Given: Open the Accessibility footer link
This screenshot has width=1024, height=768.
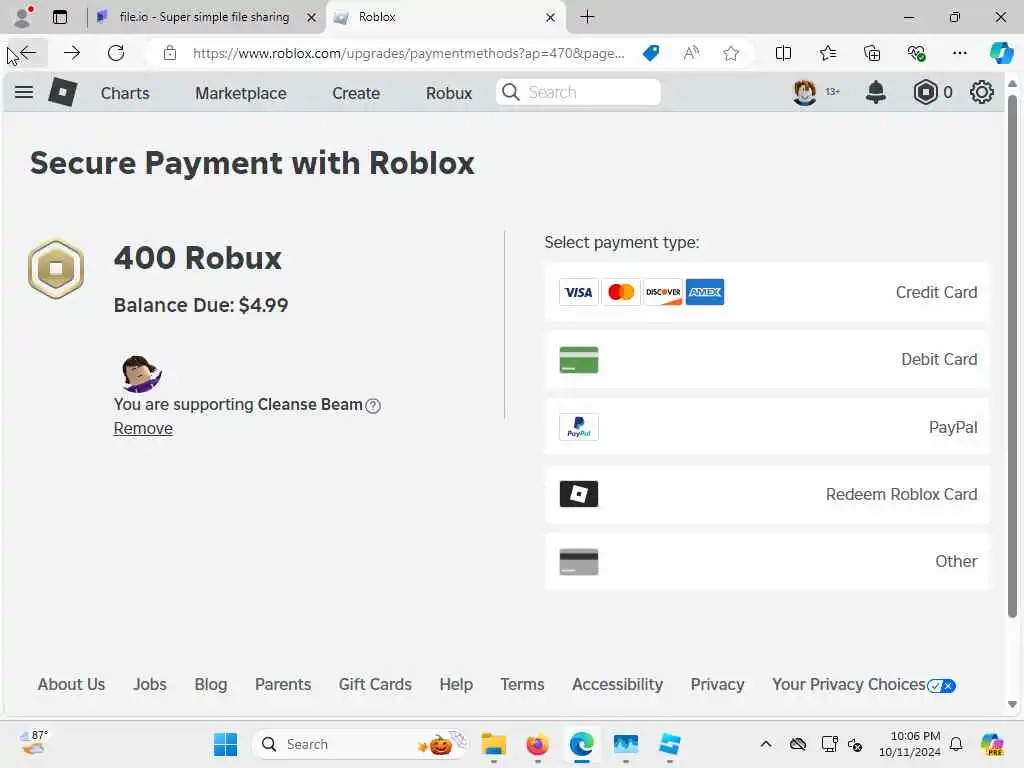Looking at the screenshot, I should coord(617,684).
